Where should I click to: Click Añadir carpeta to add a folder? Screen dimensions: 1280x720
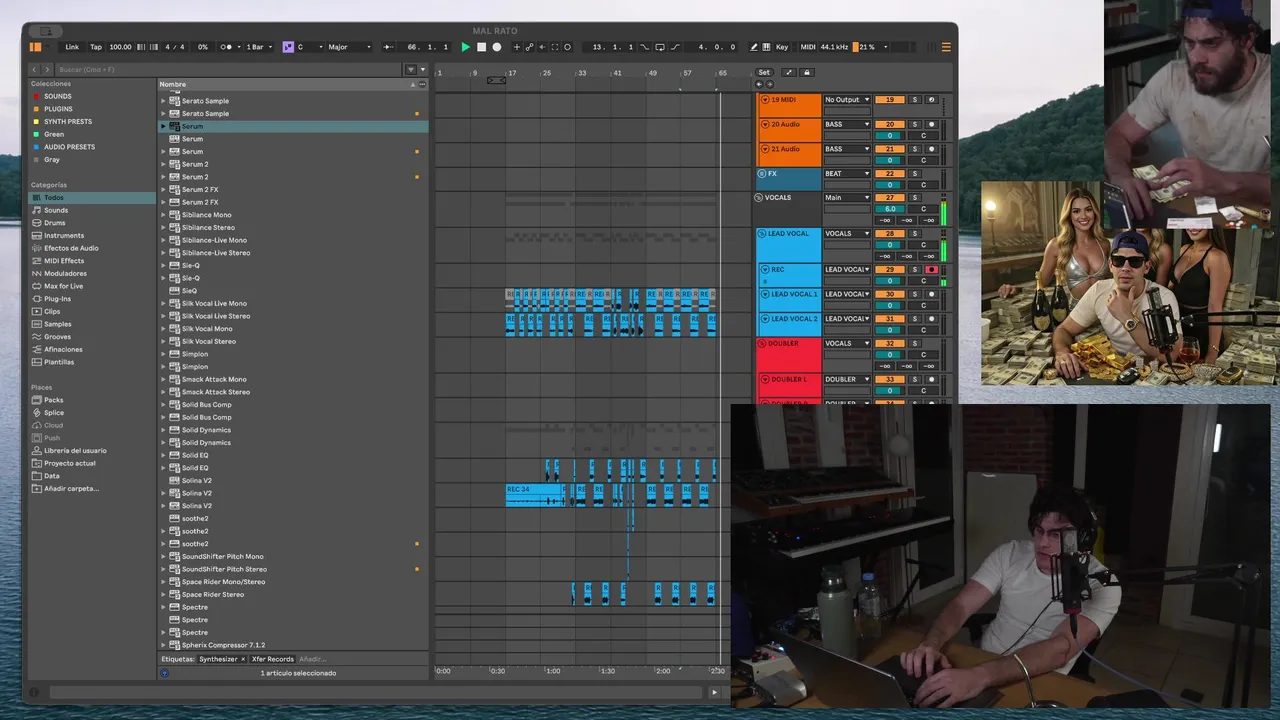pyautogui.click(x=71, y=489)
